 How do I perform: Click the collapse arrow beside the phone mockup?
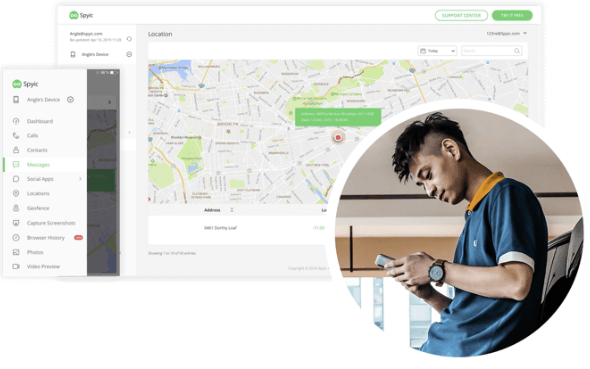(x=129, y=132)
